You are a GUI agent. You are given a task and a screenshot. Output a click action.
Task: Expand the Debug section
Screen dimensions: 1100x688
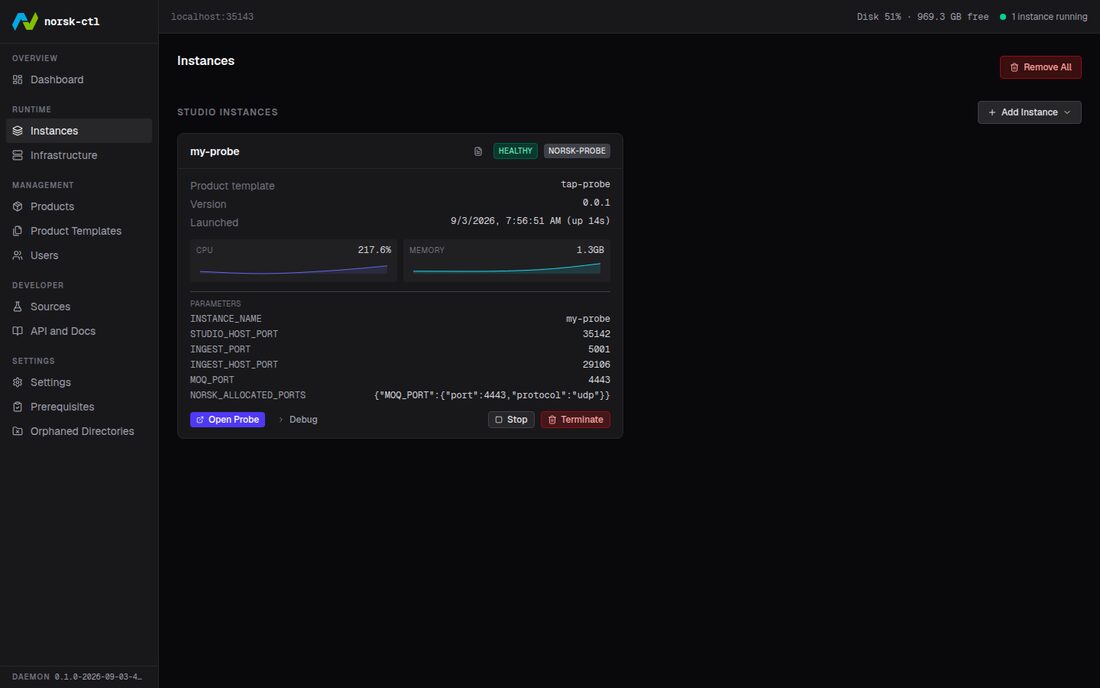[x=298, y=420]
